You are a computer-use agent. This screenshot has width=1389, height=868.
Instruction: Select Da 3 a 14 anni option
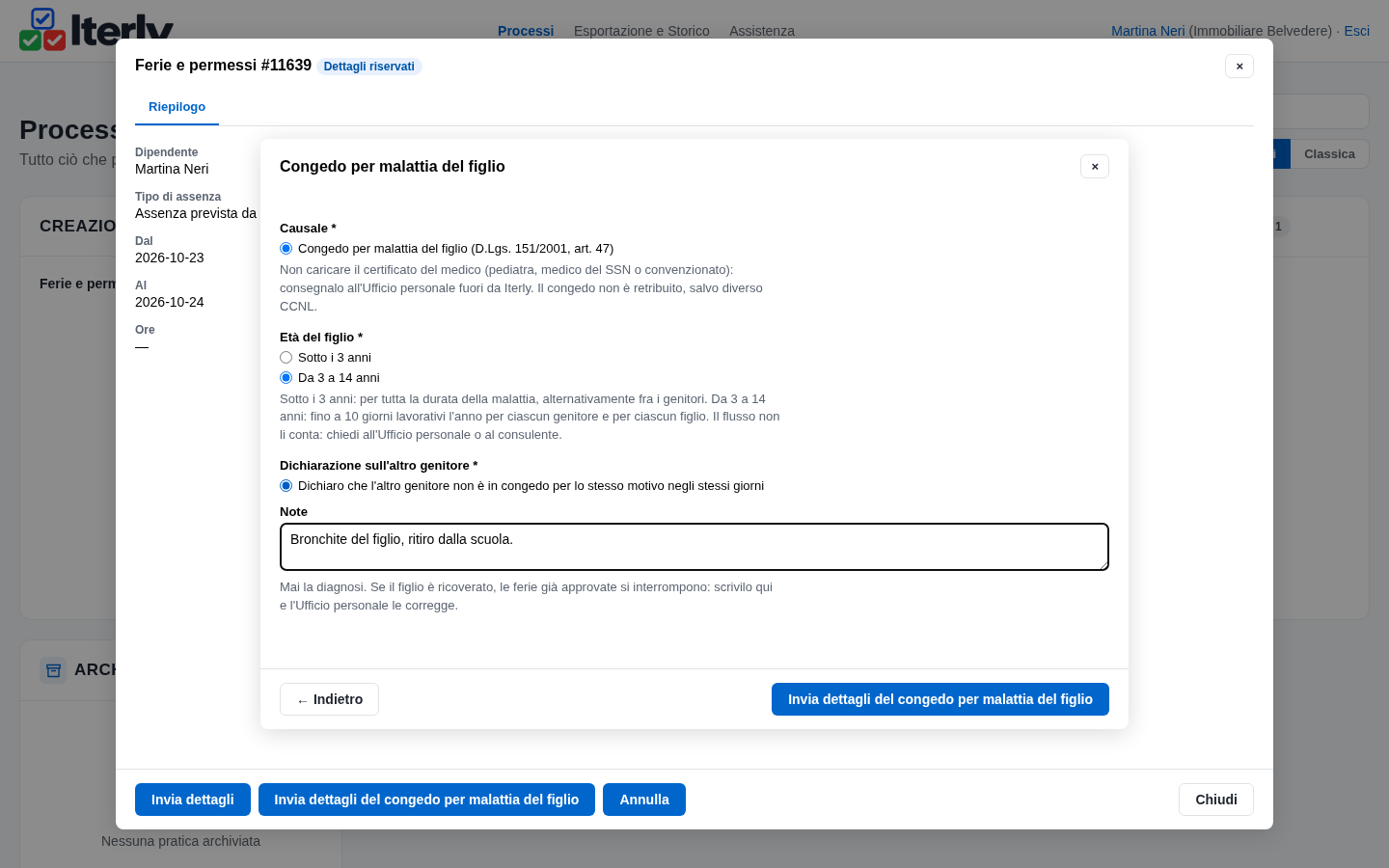(286, 378)
